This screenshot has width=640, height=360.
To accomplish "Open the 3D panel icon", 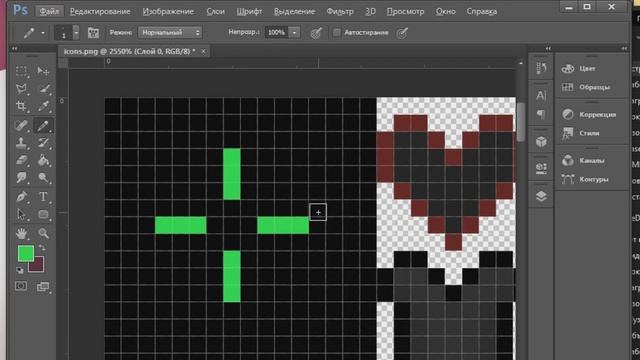I will (541, 142).
